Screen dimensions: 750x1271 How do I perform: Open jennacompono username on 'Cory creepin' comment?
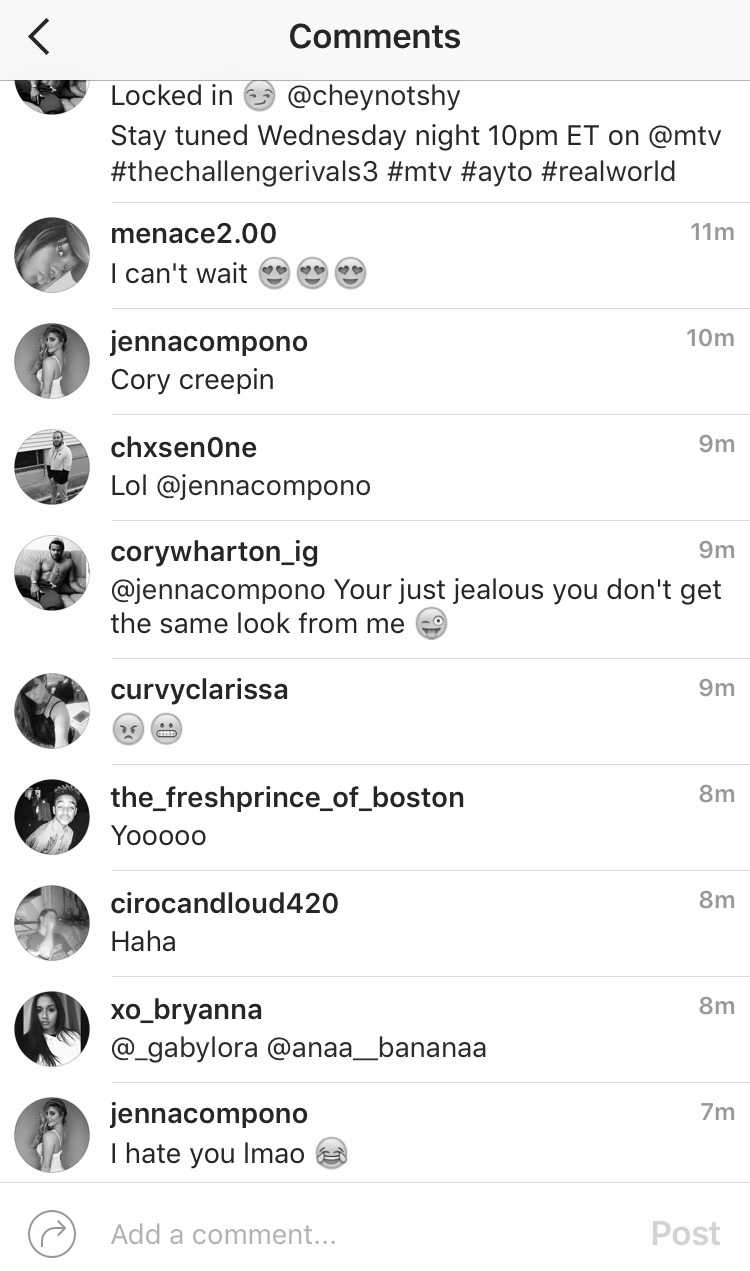tap(209, 342)
